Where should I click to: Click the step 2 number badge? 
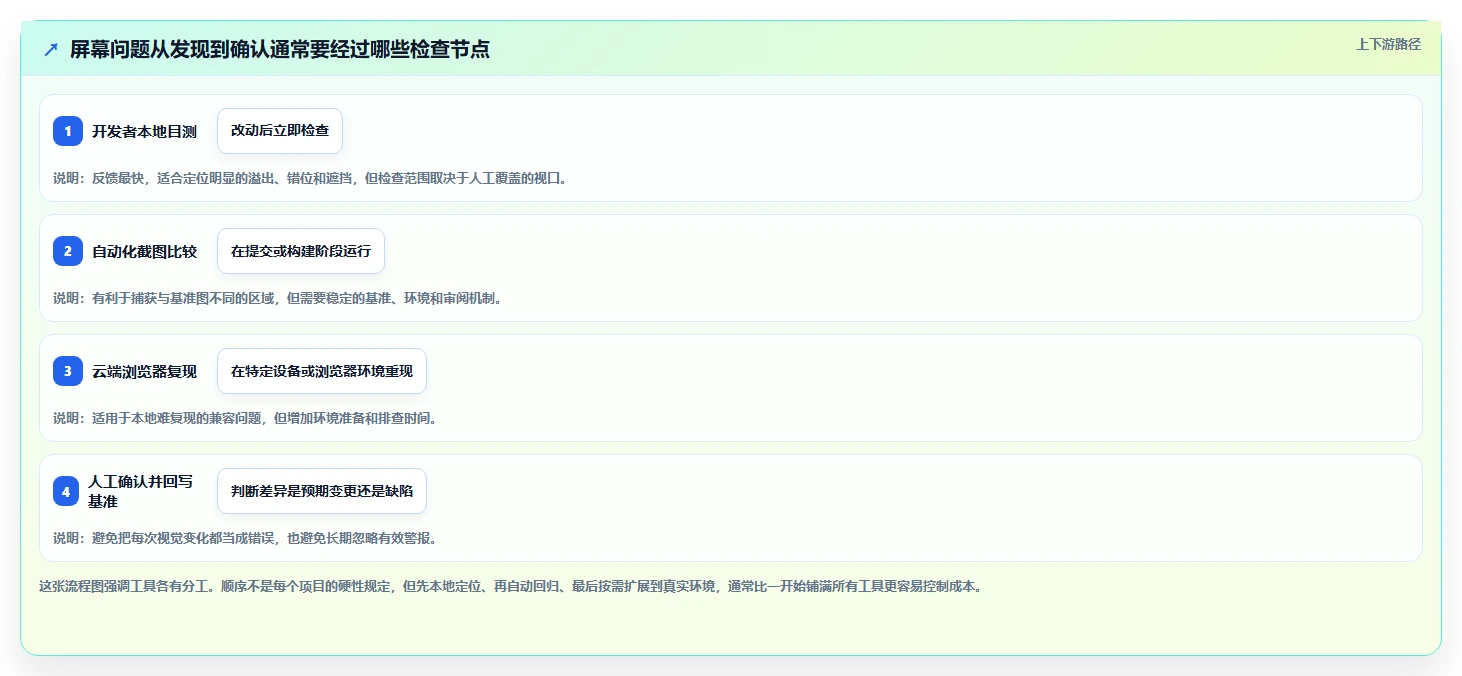tap(68, 251)
